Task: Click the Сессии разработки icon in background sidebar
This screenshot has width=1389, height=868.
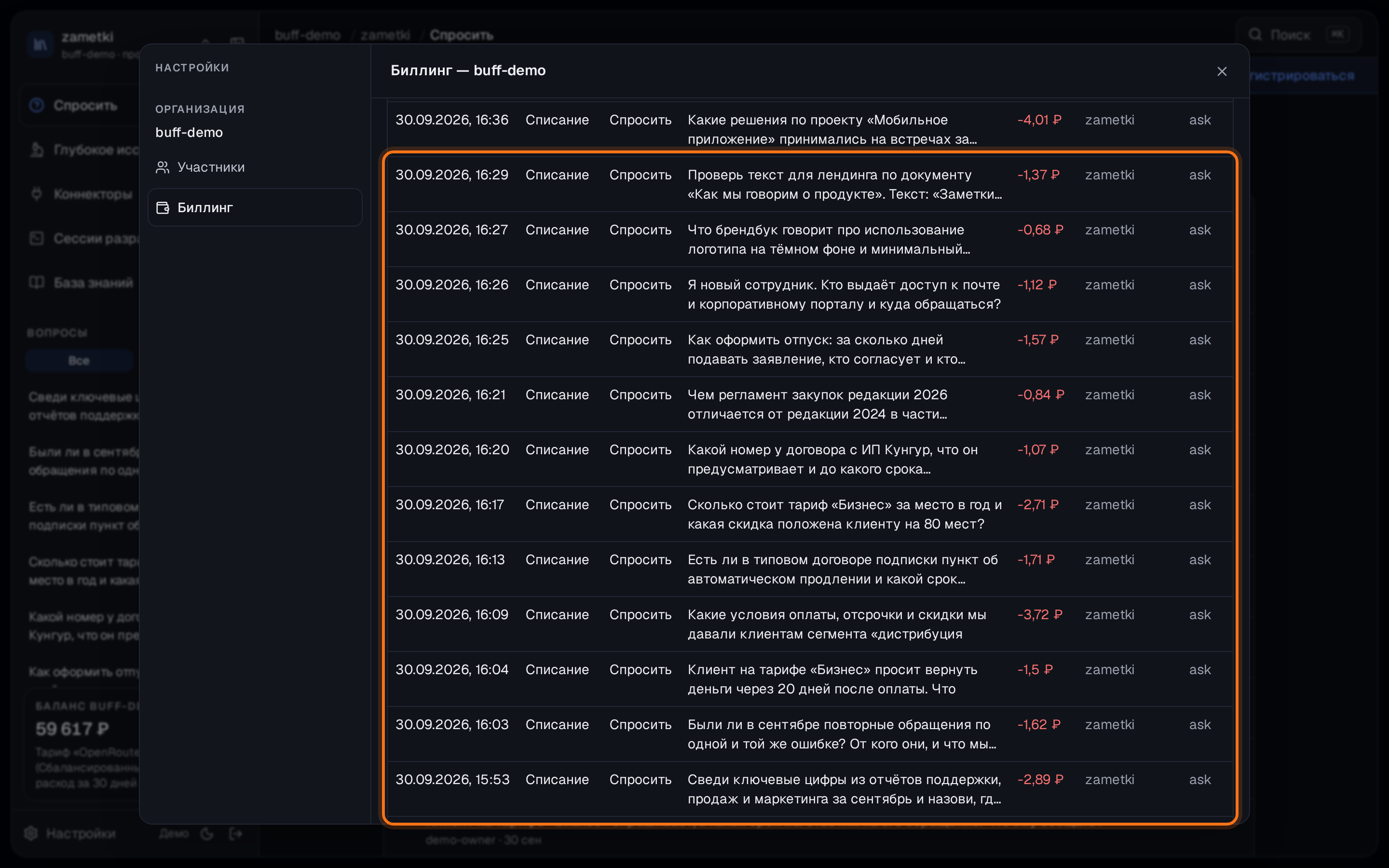Action: coord(37,238)
